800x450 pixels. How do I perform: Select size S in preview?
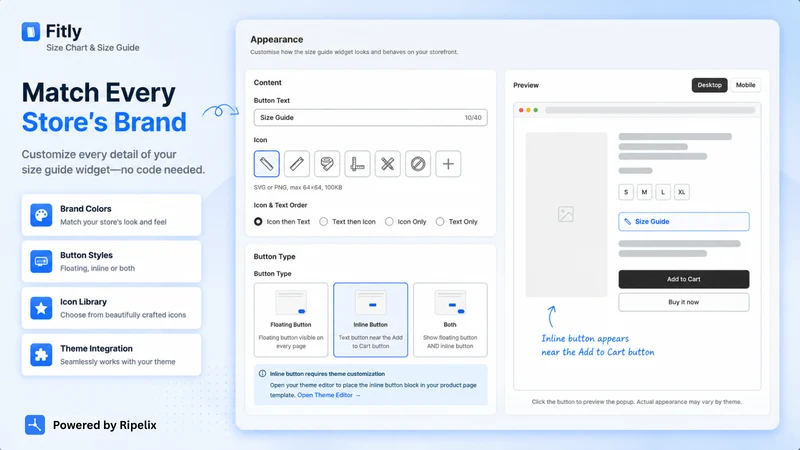626,192
